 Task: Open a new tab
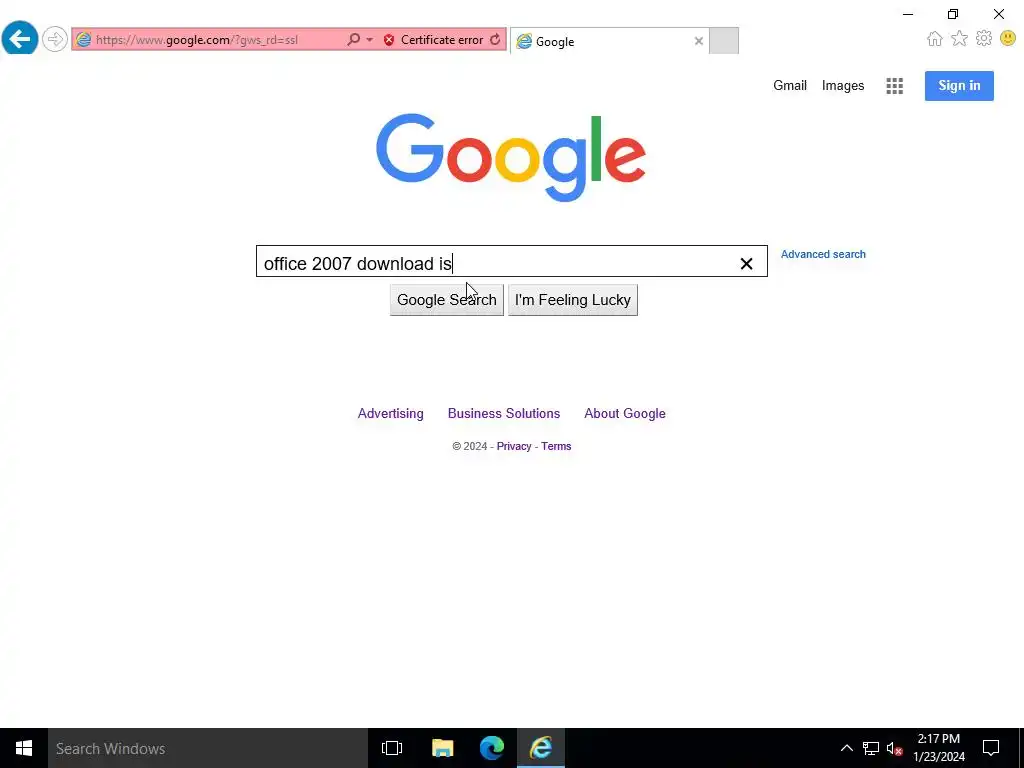[724, 40]
